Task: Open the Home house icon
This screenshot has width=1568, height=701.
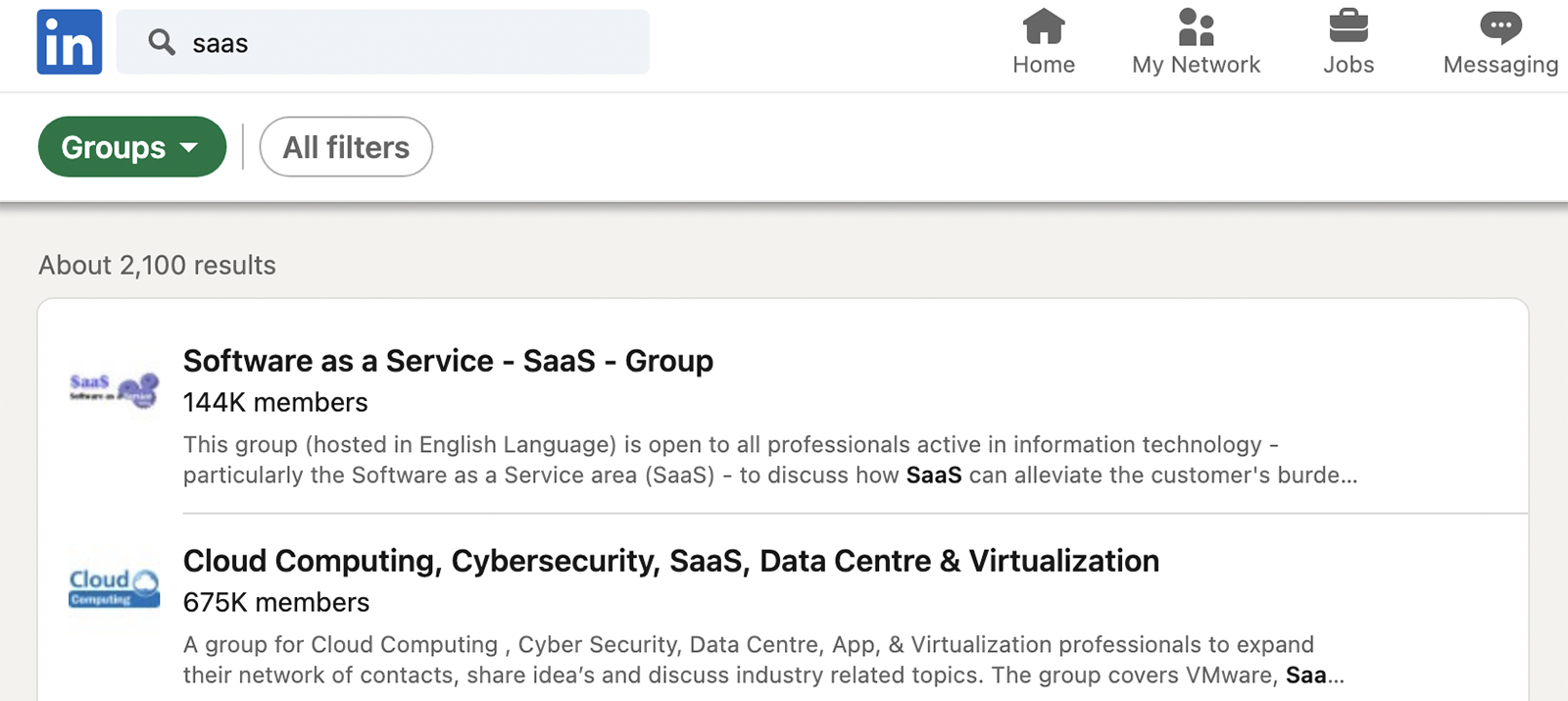Action: pos(1044,26)
